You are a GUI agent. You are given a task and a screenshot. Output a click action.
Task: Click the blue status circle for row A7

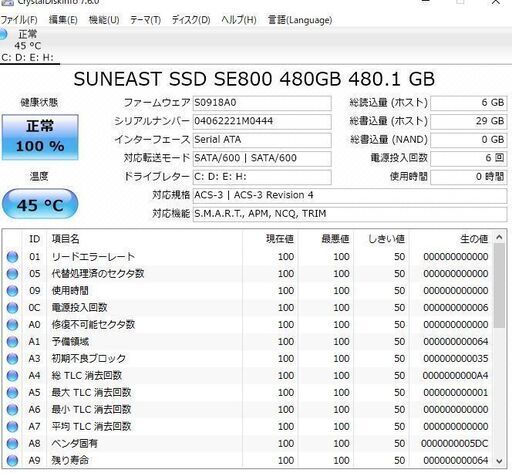tap(12, 427)
